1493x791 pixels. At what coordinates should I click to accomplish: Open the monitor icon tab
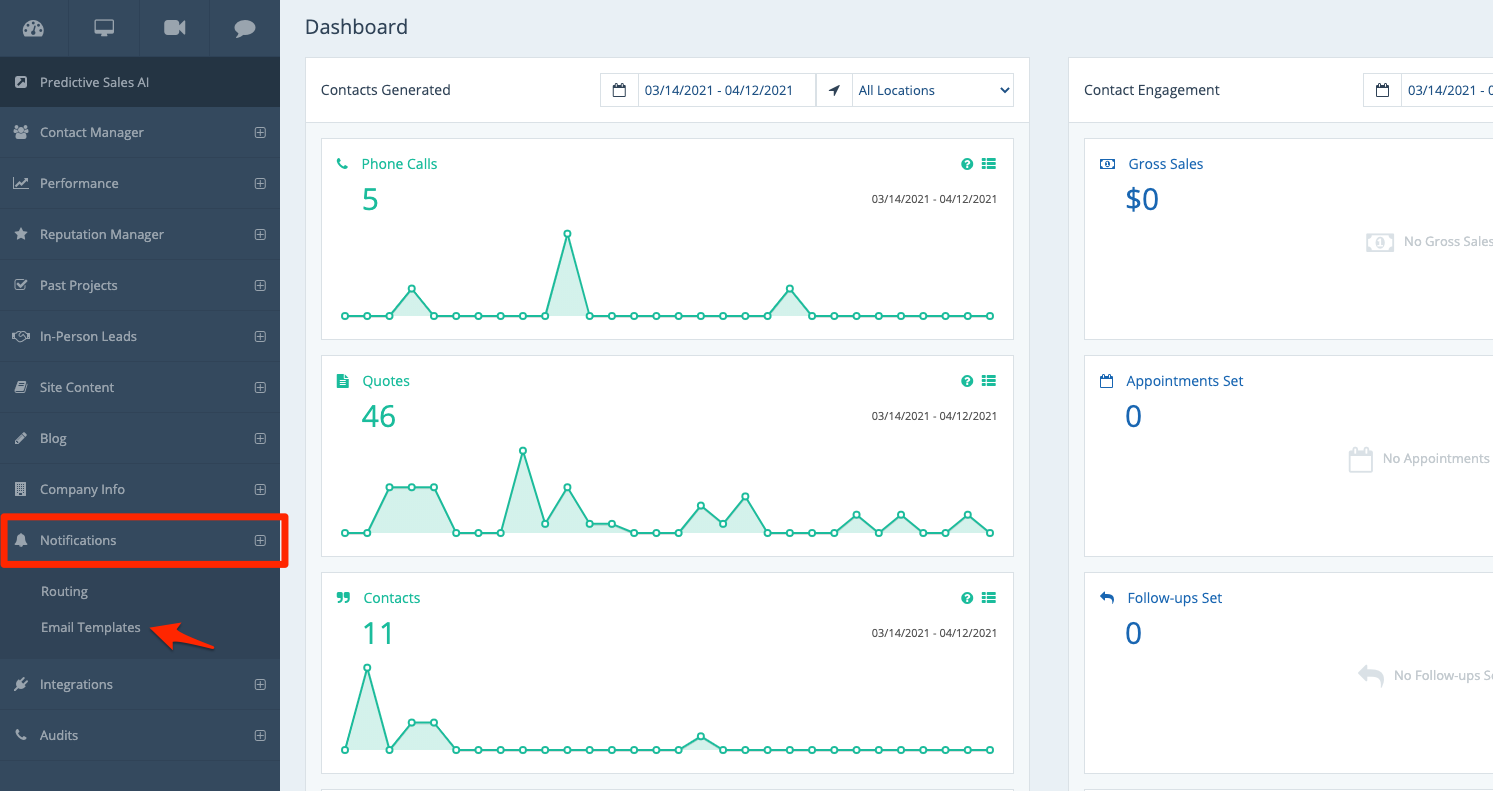(x=104, y=28)
